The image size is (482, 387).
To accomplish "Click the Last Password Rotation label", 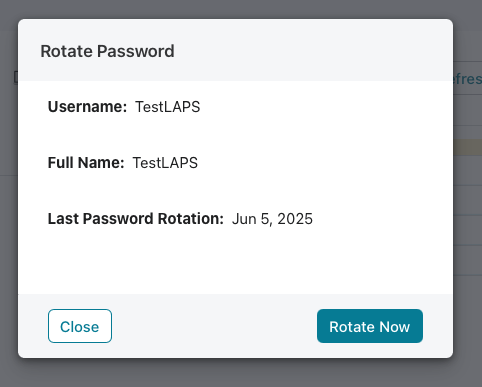I will click(136, 219).
